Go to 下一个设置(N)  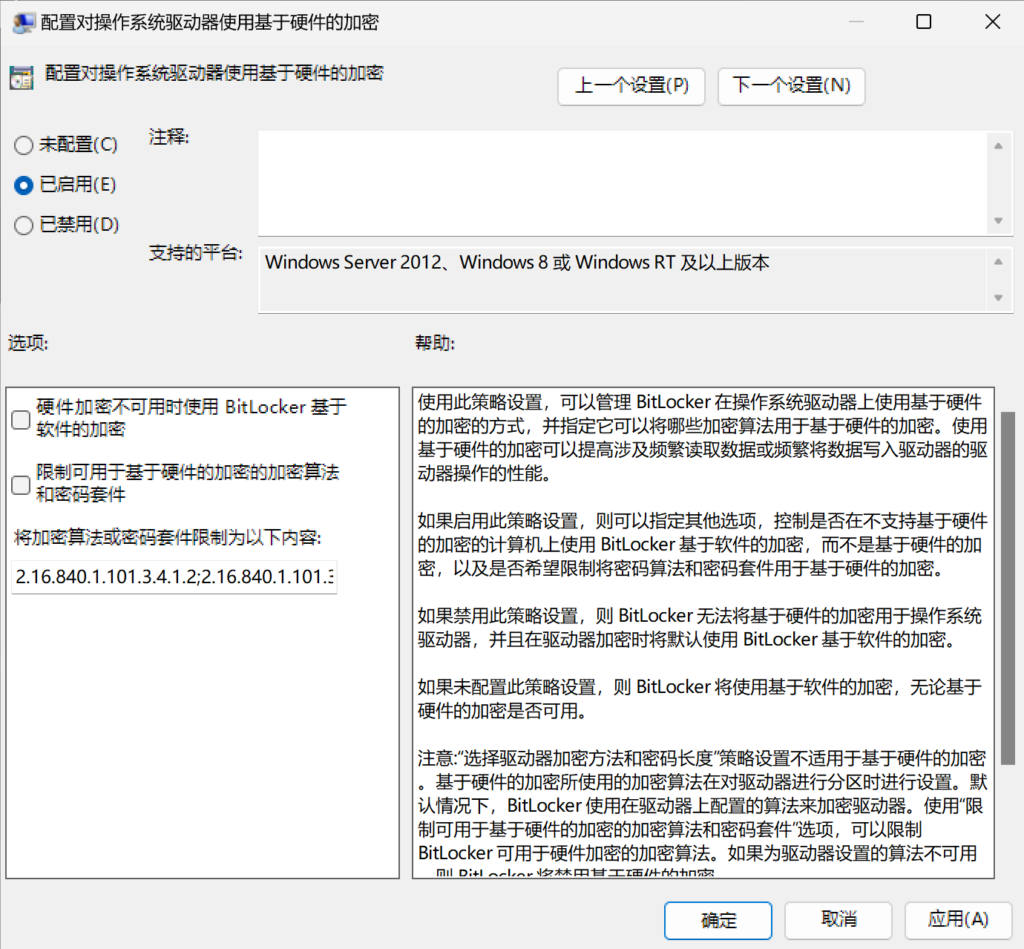tap(791, 86)
